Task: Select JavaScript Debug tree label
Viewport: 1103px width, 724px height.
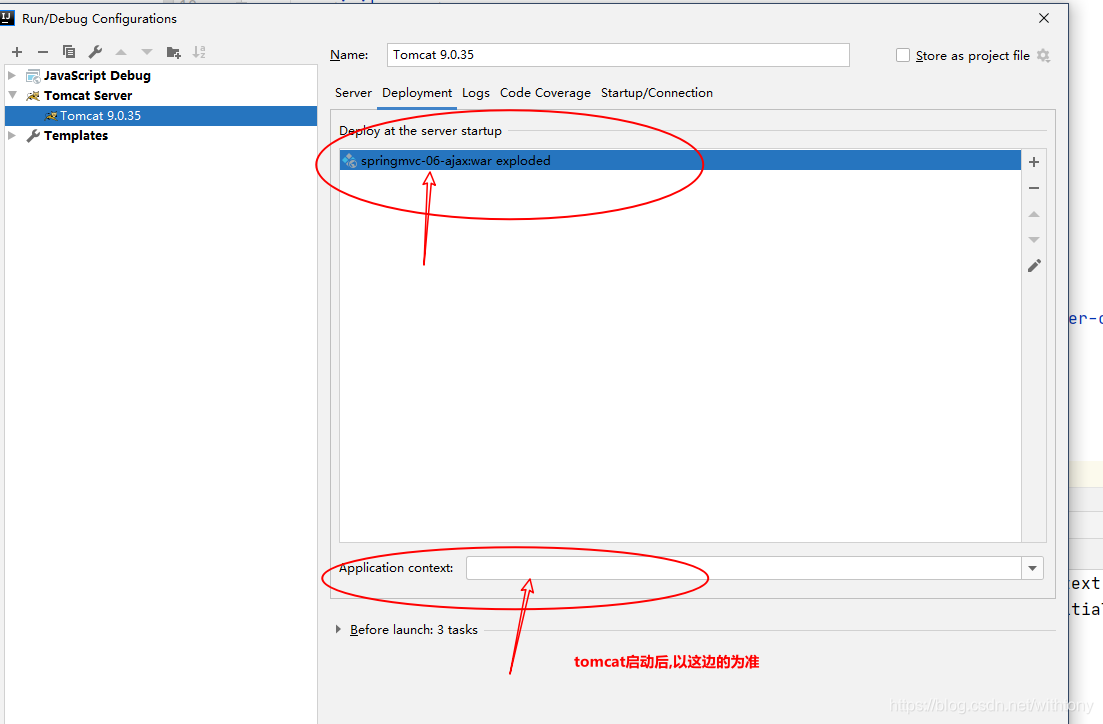Action: pos(97,75)
